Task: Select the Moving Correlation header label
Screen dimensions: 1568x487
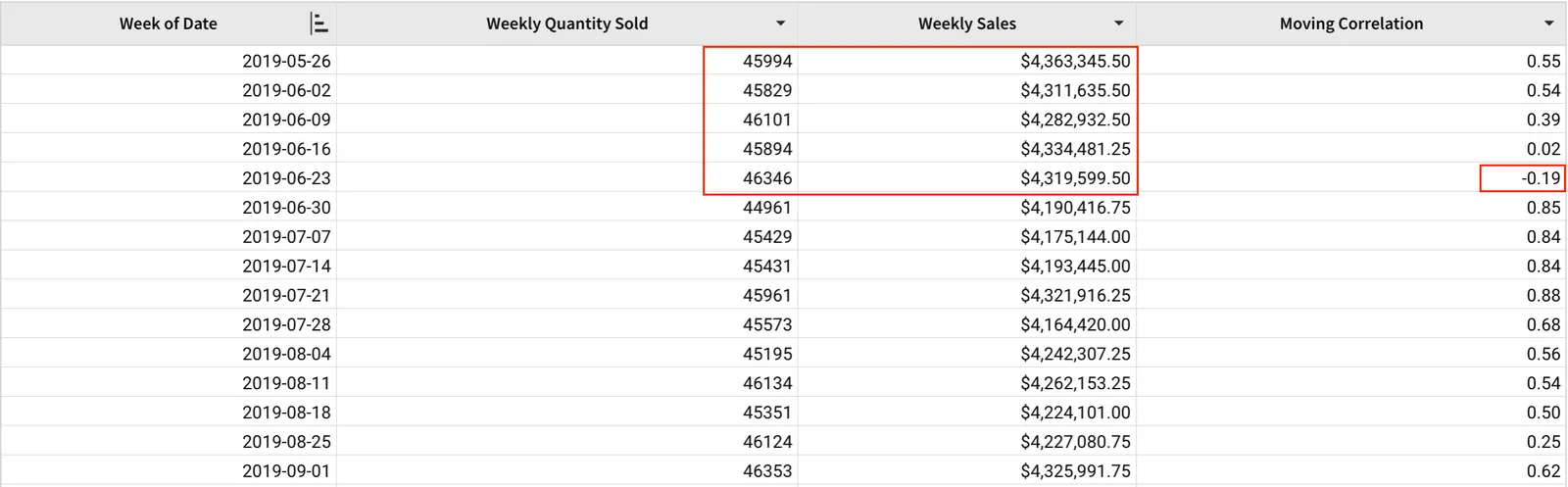Action: pyautogui.click(x=1351, y=24)
